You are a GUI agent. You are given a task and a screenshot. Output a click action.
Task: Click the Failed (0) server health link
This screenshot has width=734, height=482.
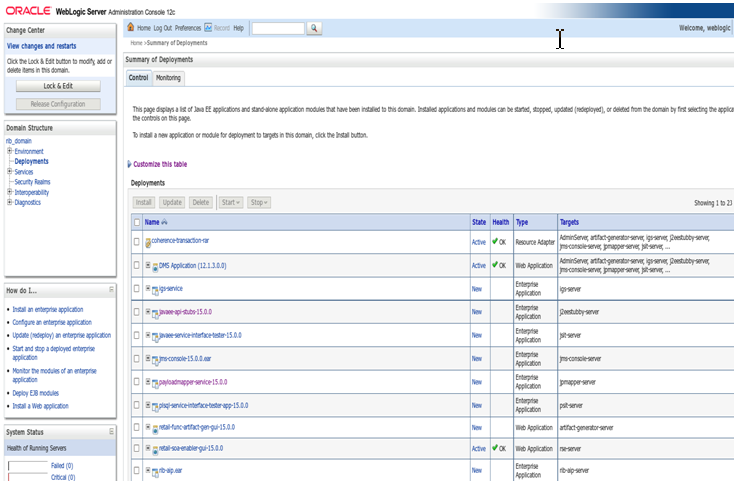pyautogui.click(x=62, y=466)
